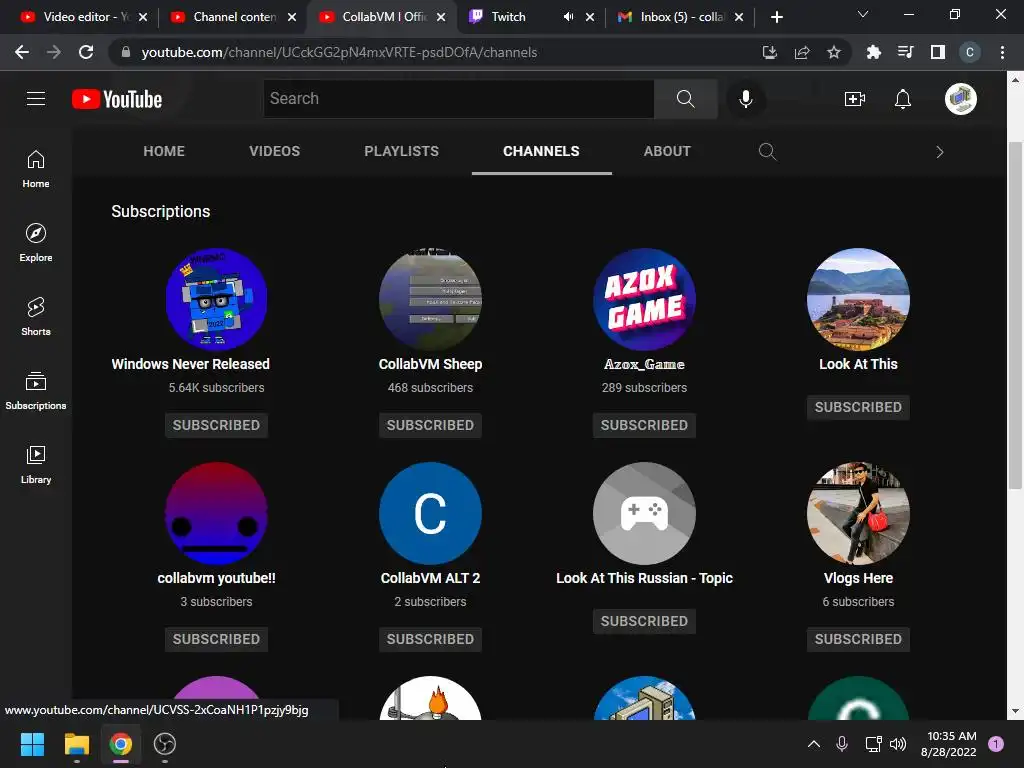The image size is (1024, 768).
Task: Bookmark this page with star icon
Action: coord(834,52)
